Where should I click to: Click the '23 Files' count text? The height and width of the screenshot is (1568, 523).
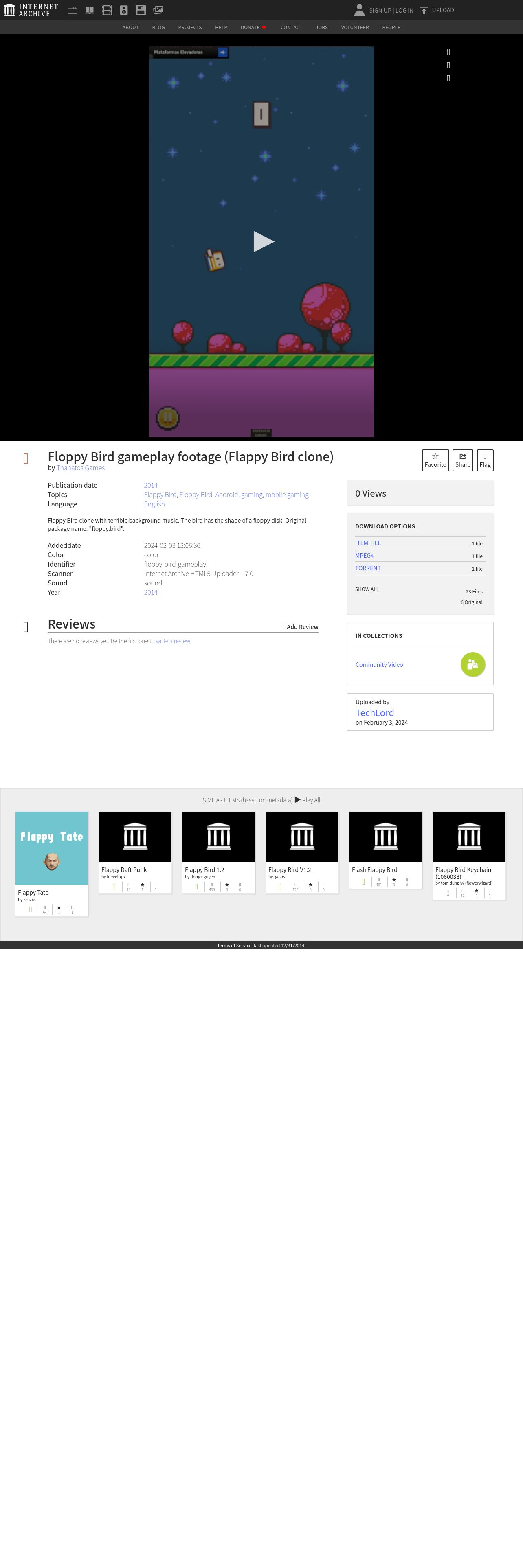(x=474, y=591)
